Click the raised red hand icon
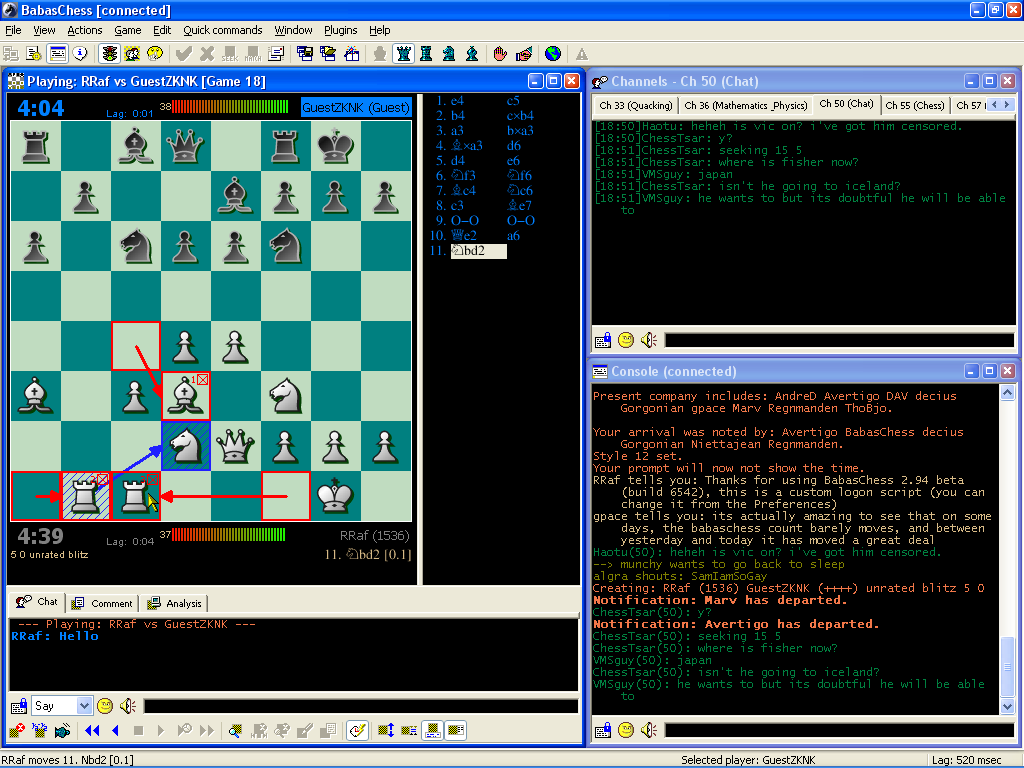1024x768 pixels. [500, 54]
